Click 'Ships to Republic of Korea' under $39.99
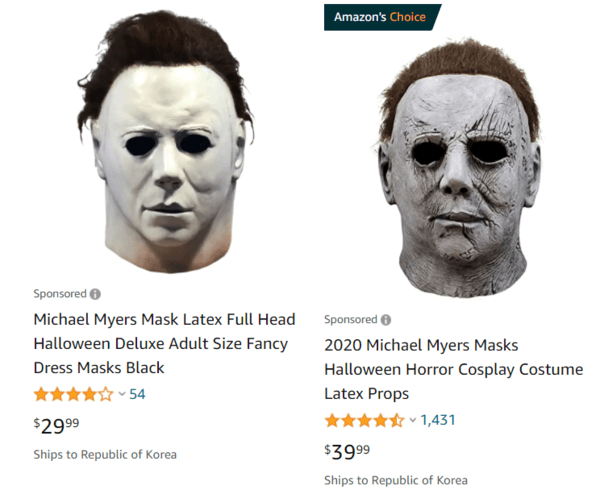This screenshot has height=494, width=600. tap(396, 480)
